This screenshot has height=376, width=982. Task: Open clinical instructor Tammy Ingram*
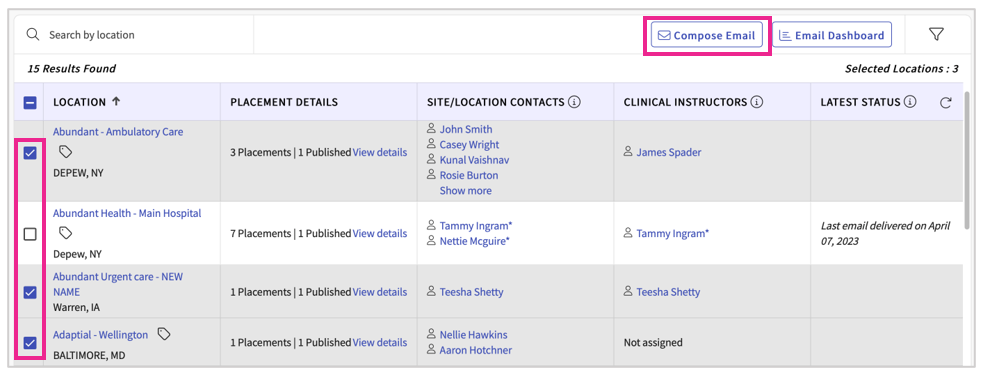point(673,233)
